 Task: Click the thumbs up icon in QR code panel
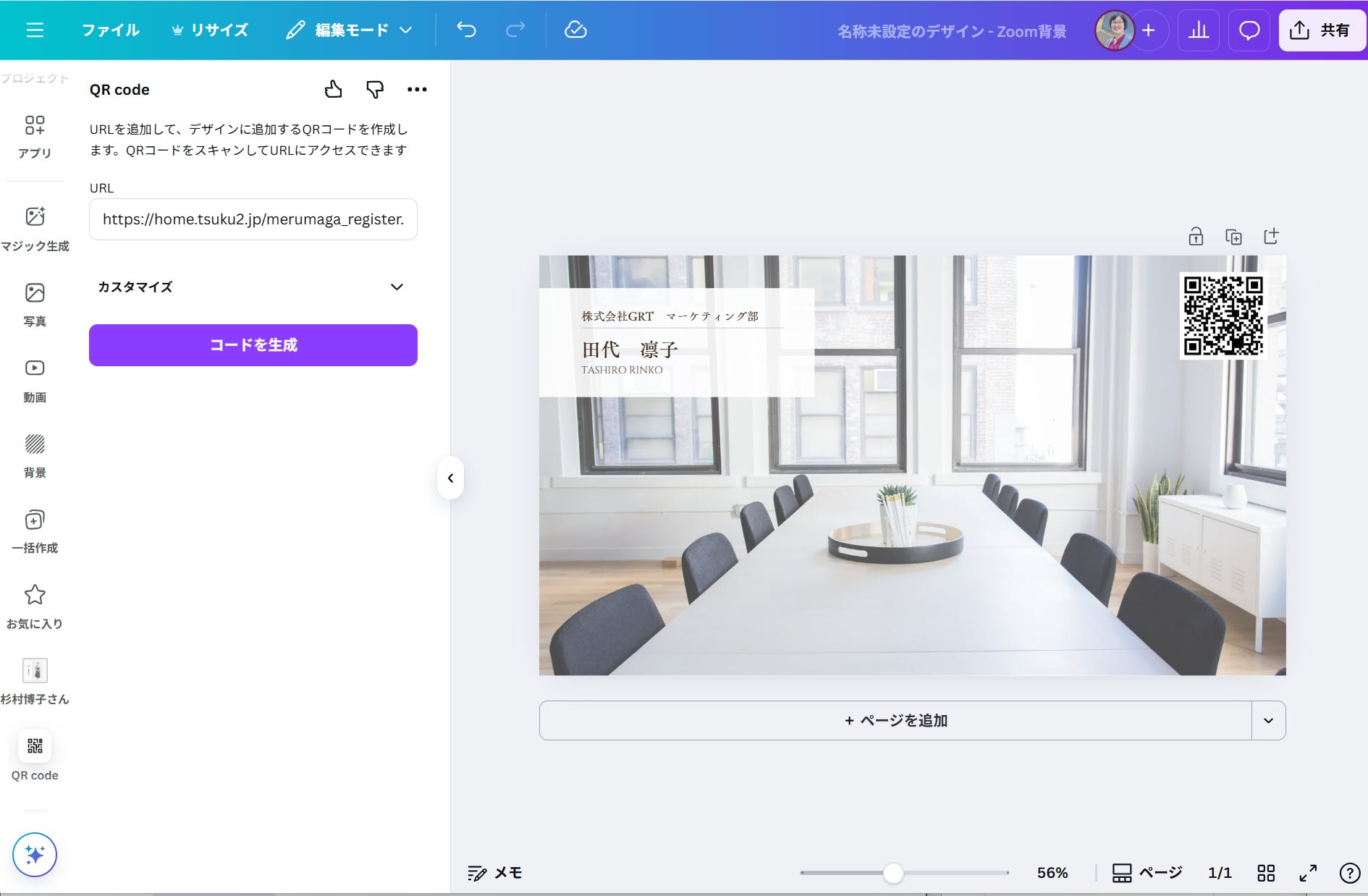point(333,89)
